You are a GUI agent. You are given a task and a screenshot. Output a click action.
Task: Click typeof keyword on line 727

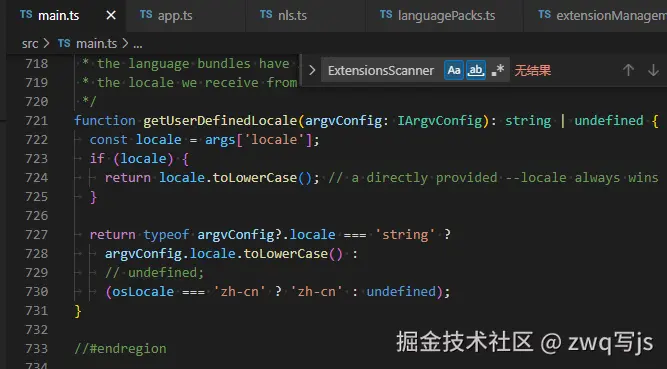coord(166,235)
